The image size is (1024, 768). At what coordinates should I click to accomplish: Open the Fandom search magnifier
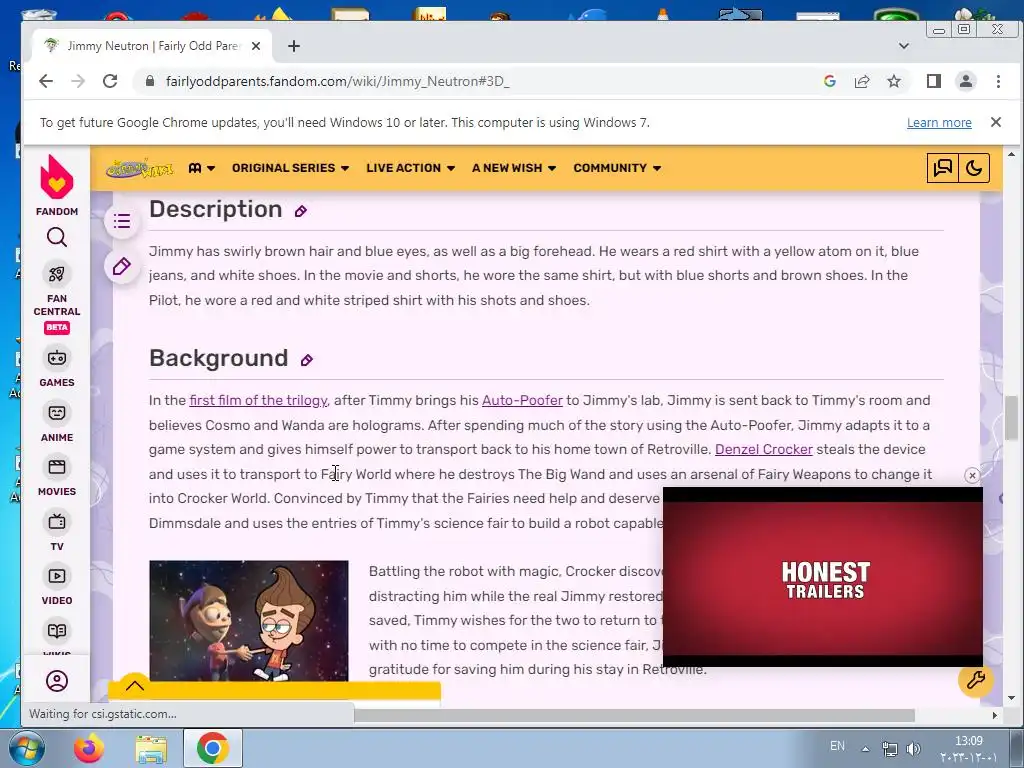[x=57, y=237]
